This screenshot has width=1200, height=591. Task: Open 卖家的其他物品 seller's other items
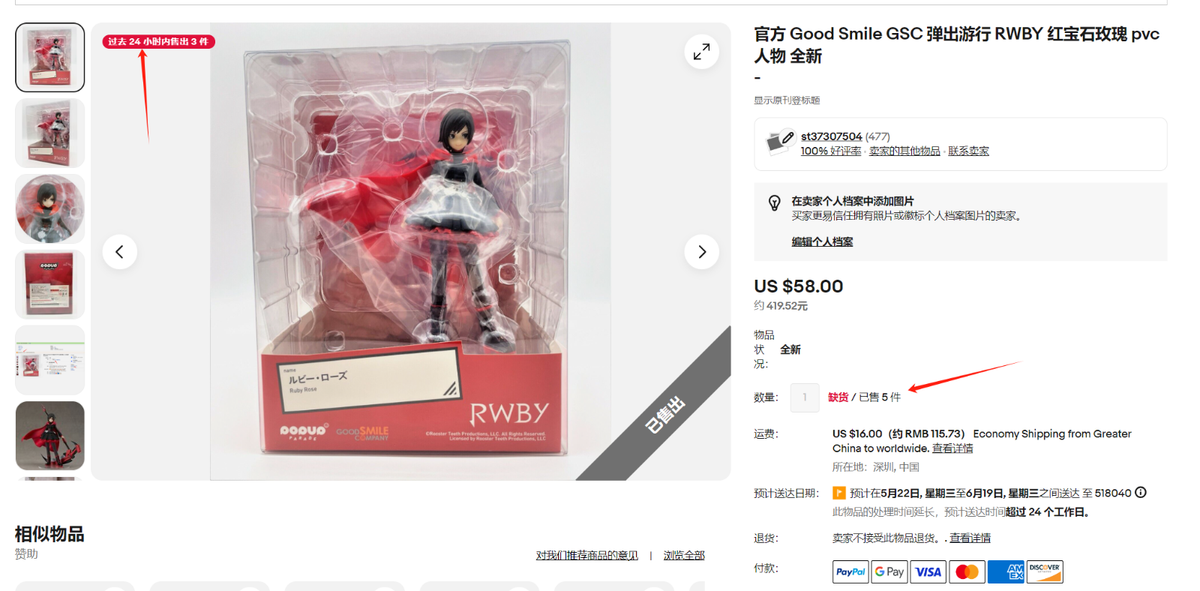click(x=904, y=151)
